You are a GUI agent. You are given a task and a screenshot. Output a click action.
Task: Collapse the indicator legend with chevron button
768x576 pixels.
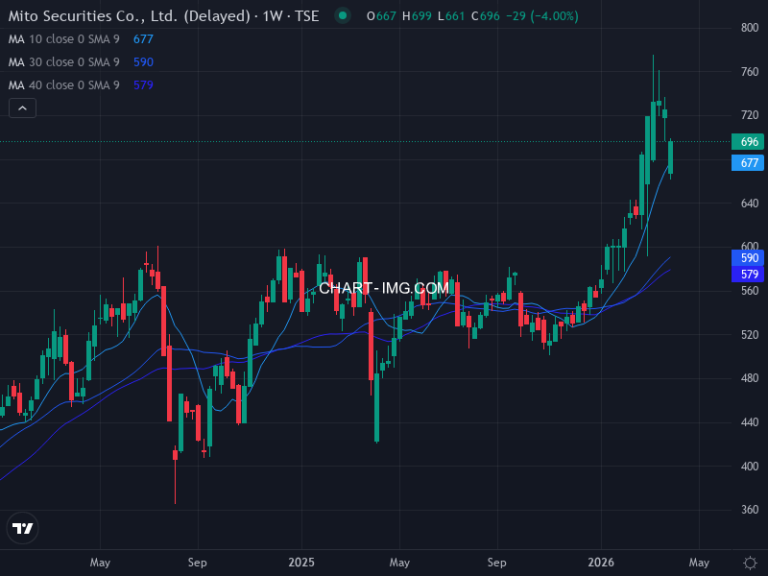click(x=23, y=108)
